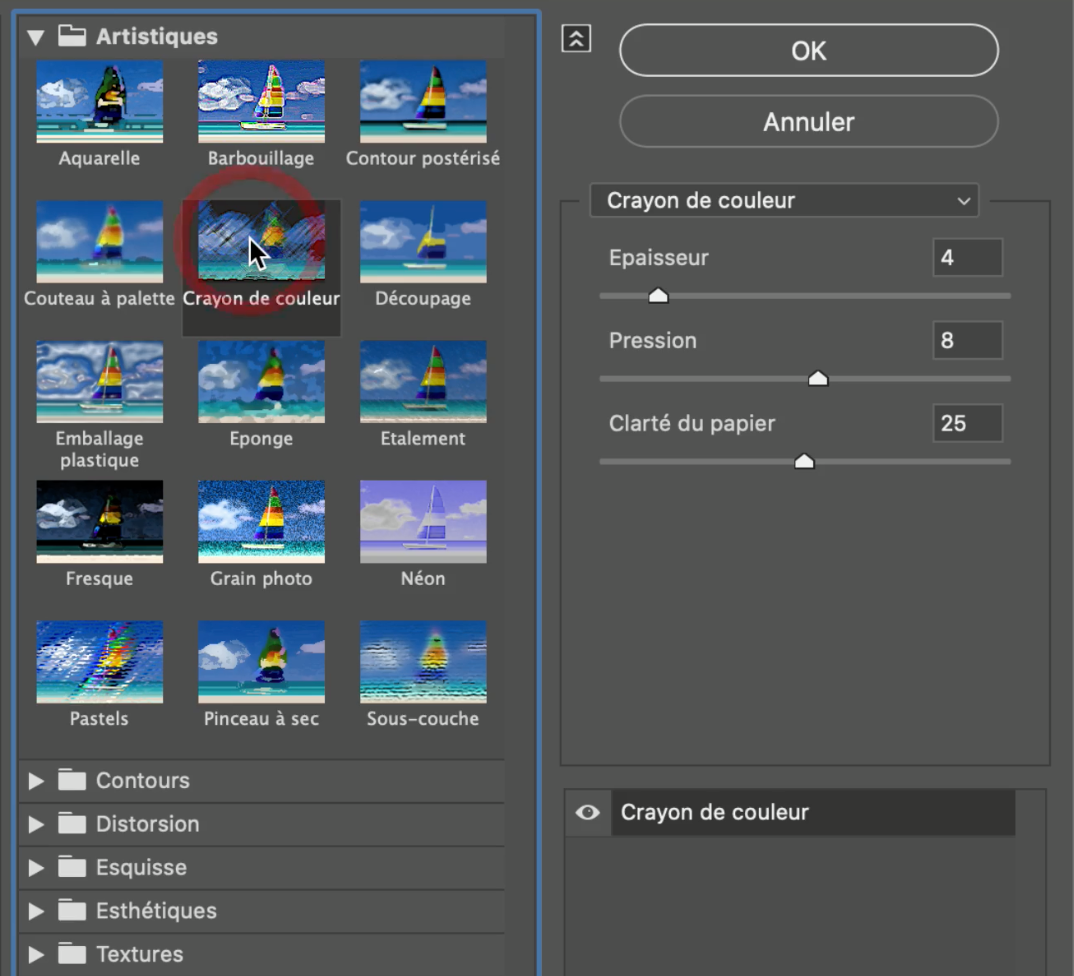Viewport: 1074px width, 976px height.
Task: Select the Emballage plastique filter thumbnail
Action: coord(100,381)
